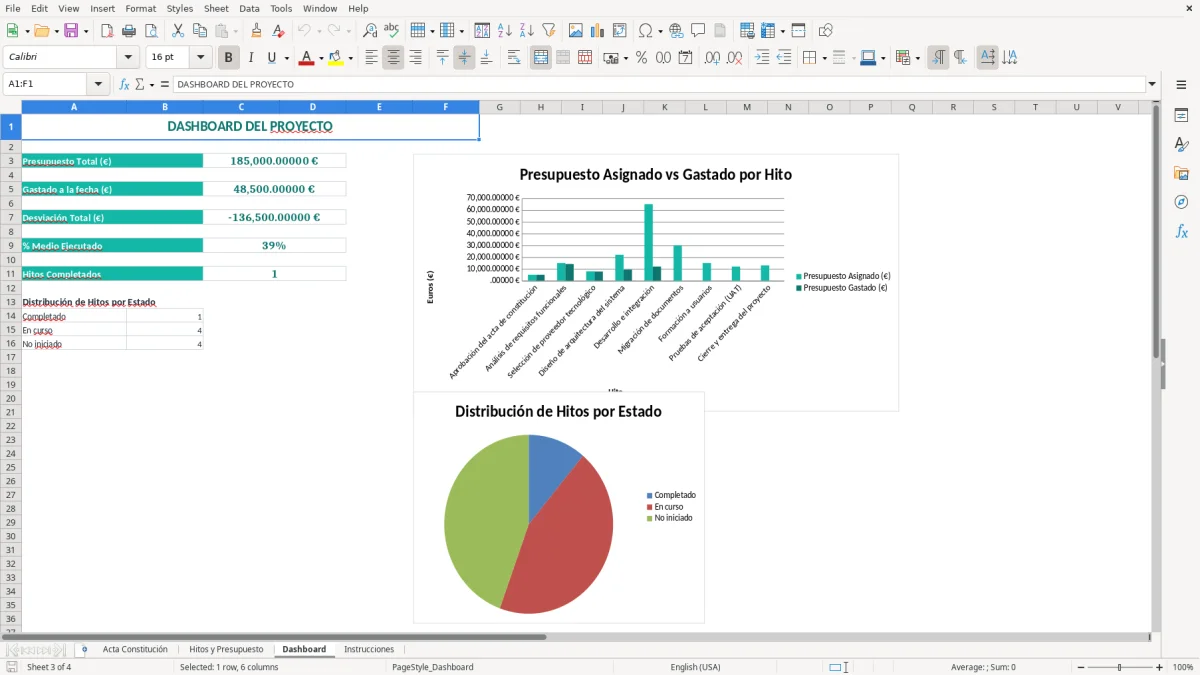Insert a chart

(x=598, y=31)
